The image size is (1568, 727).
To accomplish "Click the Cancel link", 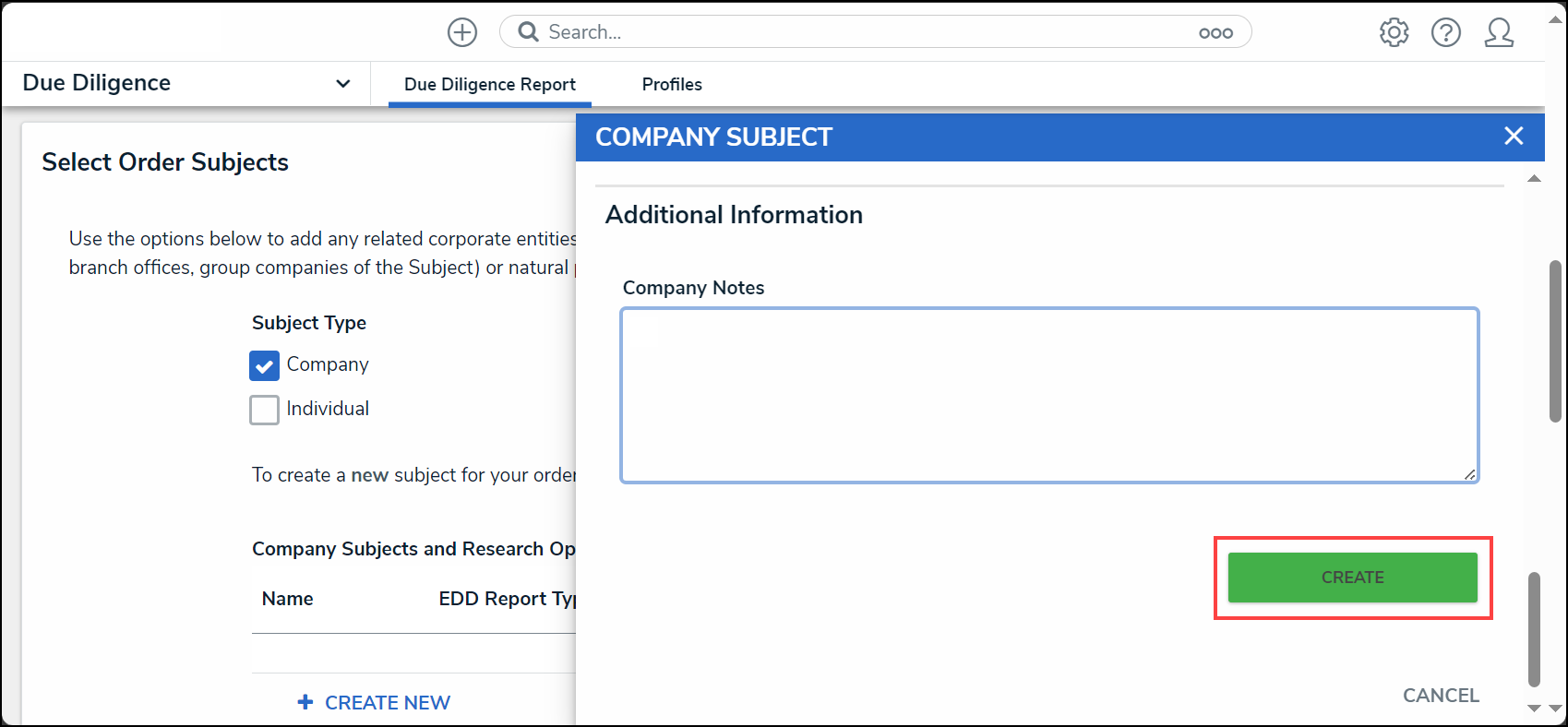I will (x=1441, y=696).
